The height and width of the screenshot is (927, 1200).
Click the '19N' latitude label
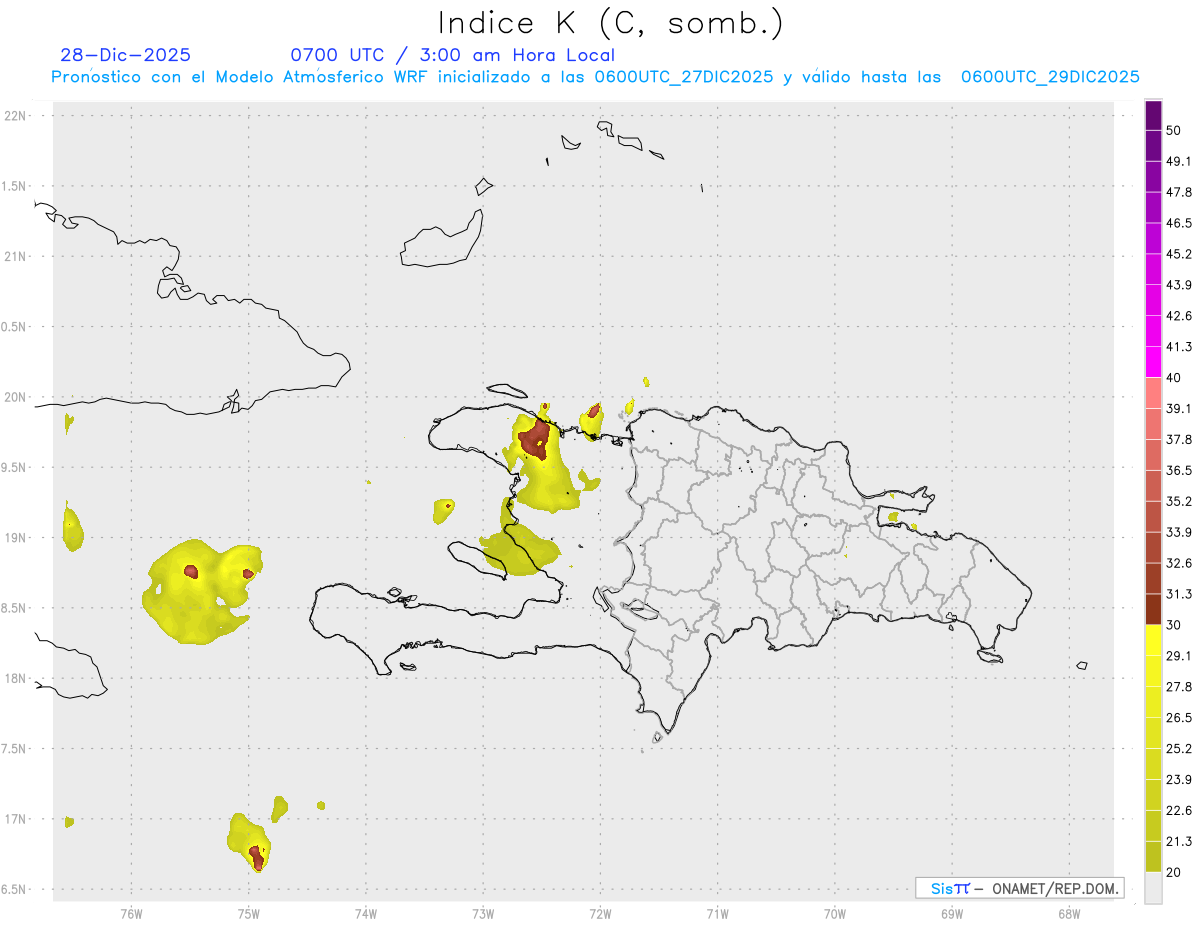point(15,537)
